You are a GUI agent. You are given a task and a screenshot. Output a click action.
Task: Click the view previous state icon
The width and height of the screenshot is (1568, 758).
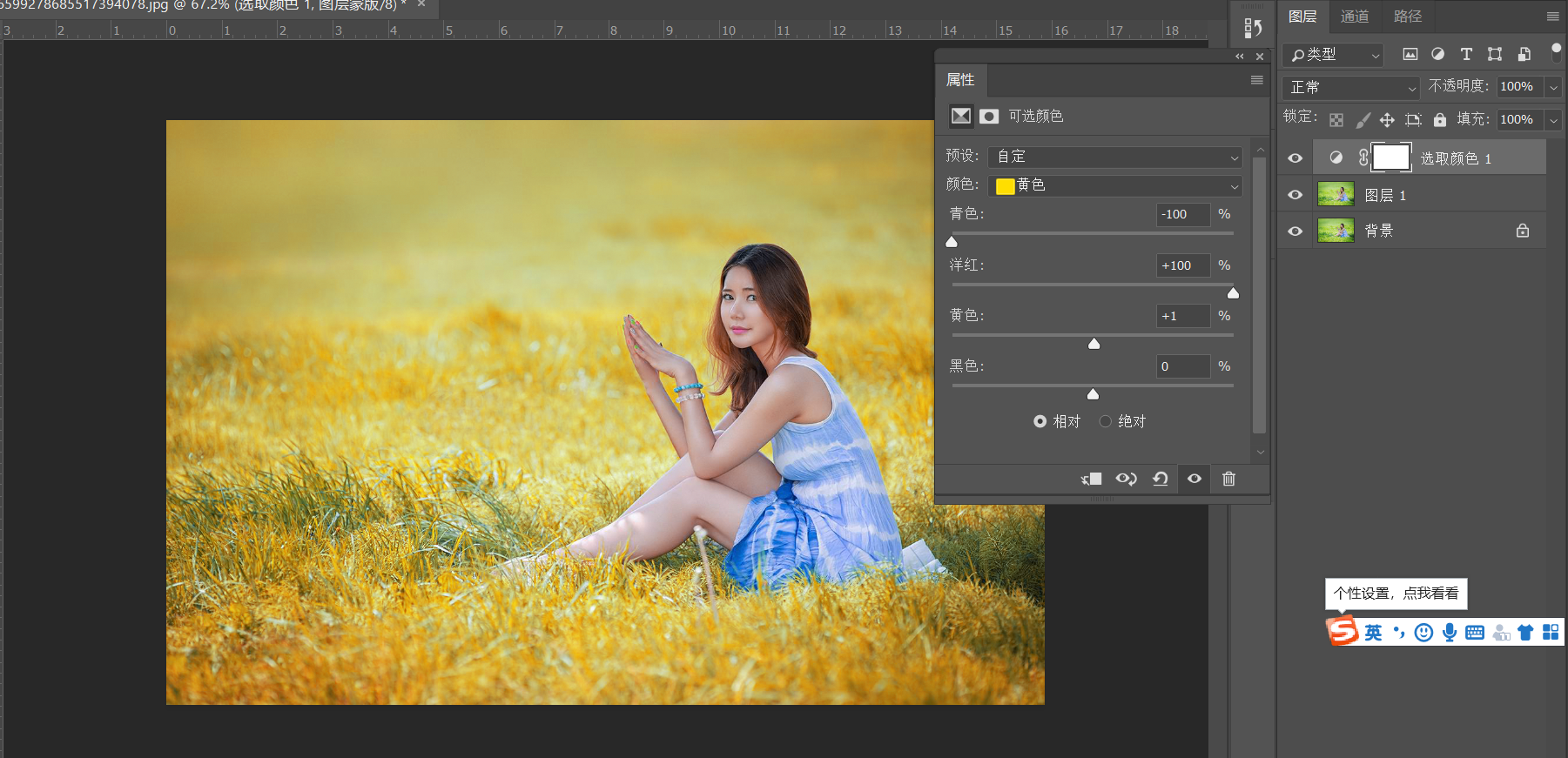(x=1126, y=479)
